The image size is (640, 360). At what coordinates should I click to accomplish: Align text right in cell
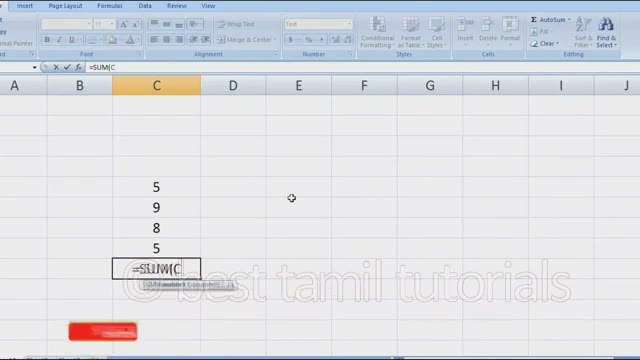pos(179,40)
